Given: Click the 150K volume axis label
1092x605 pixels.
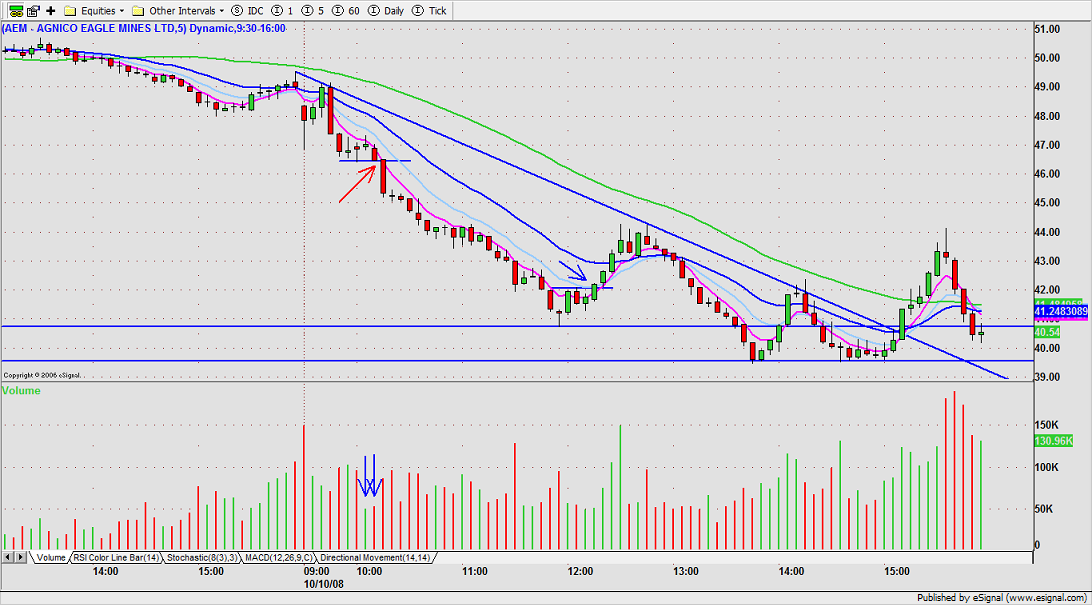Looking at the screenshot, I should [1047, 425].
